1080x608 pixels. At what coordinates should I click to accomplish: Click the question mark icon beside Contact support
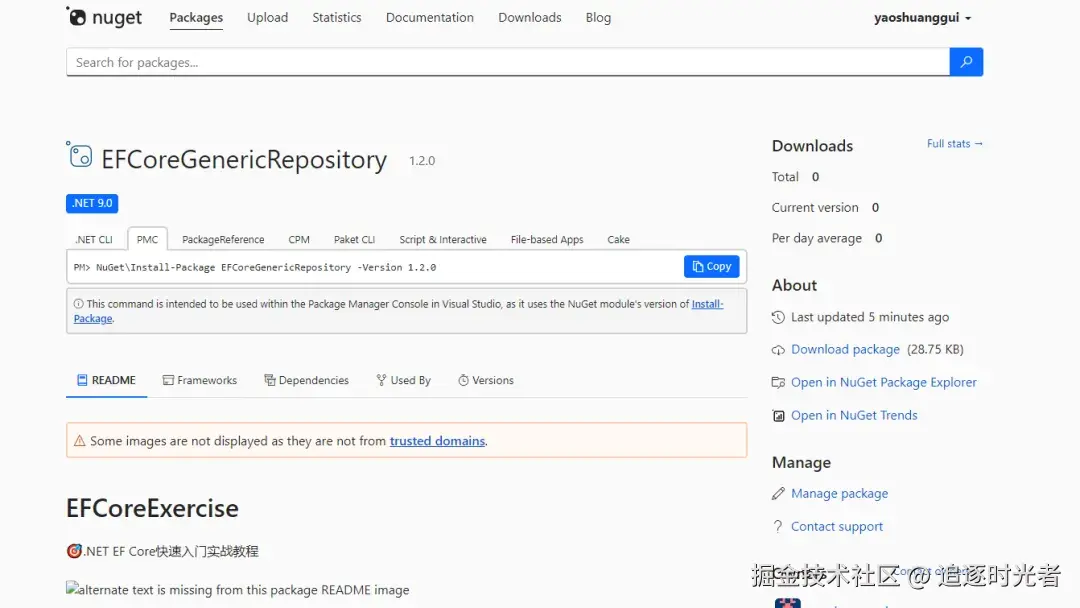[778, 527]
